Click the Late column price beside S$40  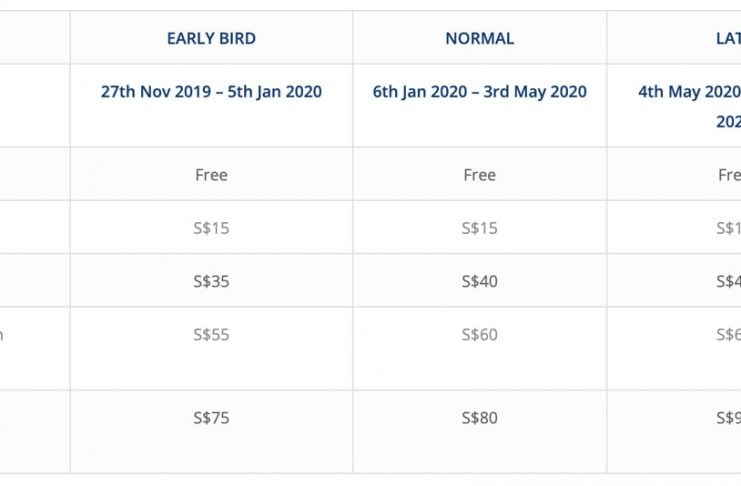click(x=728, y=282)
